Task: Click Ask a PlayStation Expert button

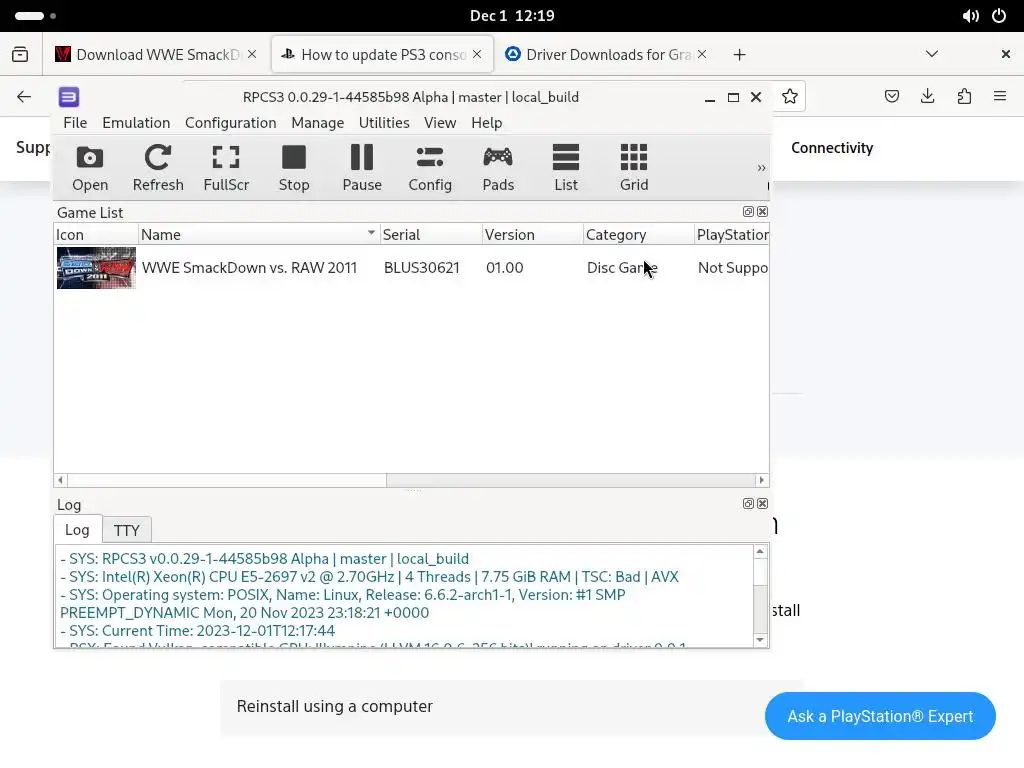Action: (x=880, y=716)
